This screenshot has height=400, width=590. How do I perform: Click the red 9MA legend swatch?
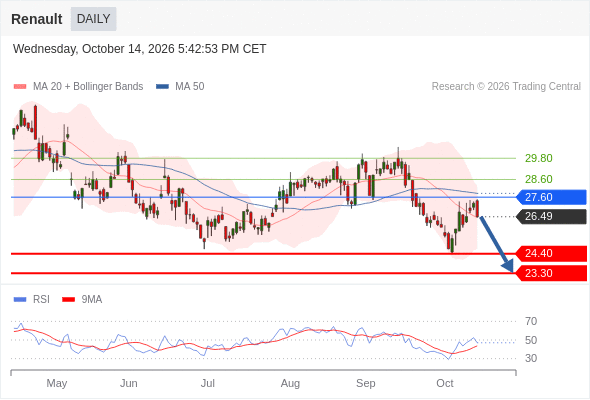[x=68, y=300]
